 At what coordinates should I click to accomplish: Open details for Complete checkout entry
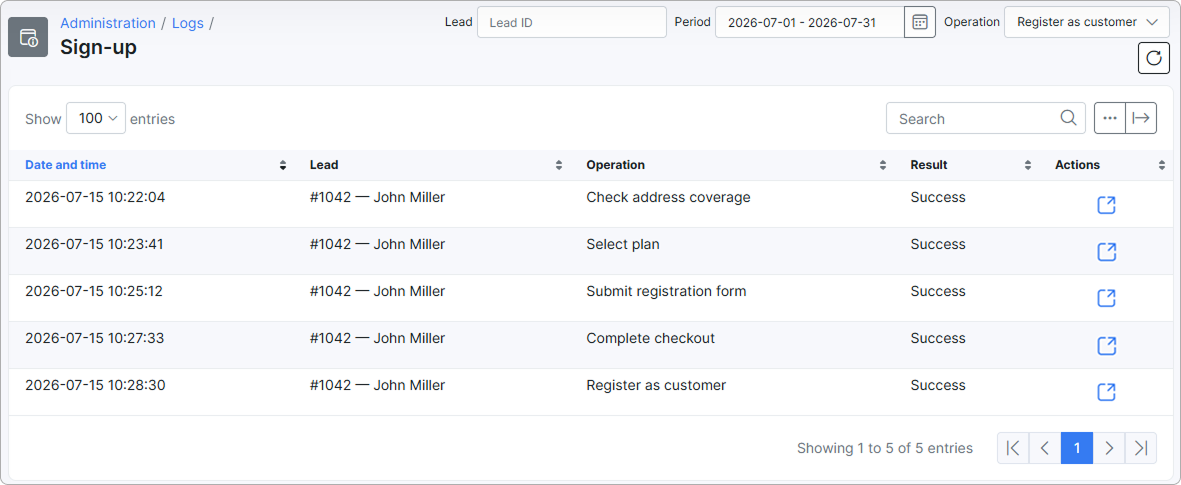1106,346
